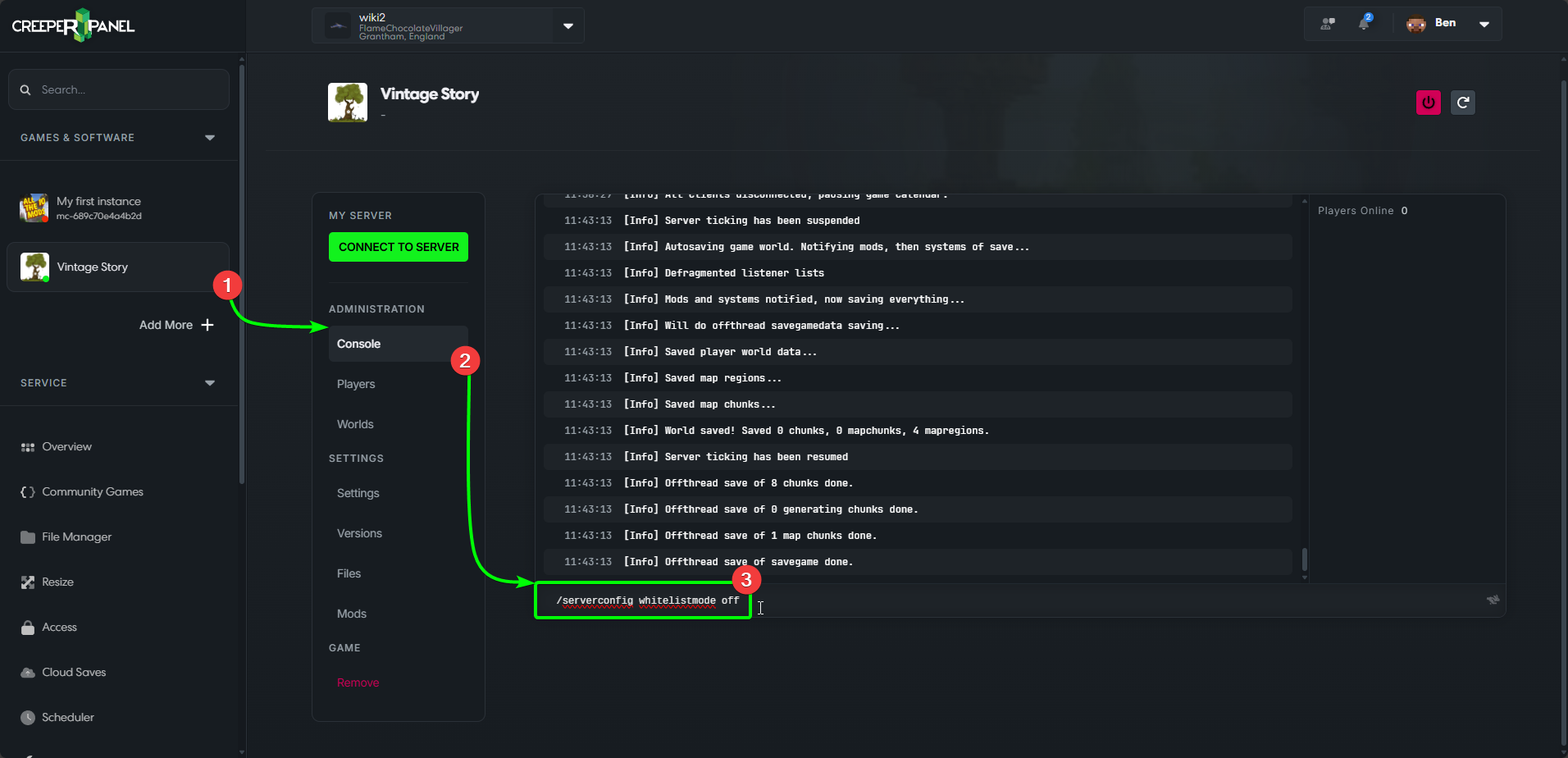Click the wiki2 server thumbnail icon

[x=338, y=25]
